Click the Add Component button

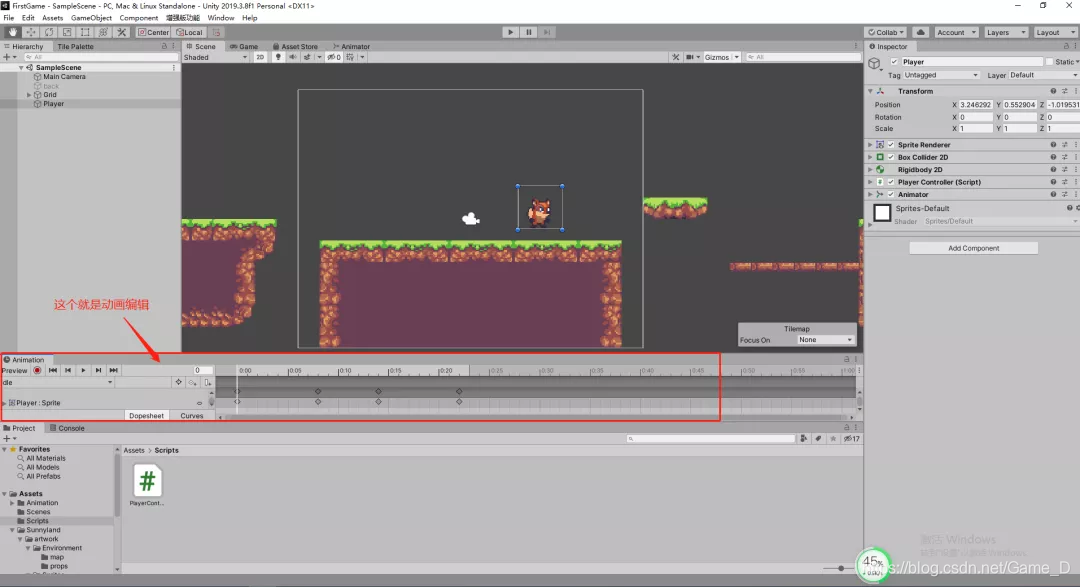tap(973, 248)
